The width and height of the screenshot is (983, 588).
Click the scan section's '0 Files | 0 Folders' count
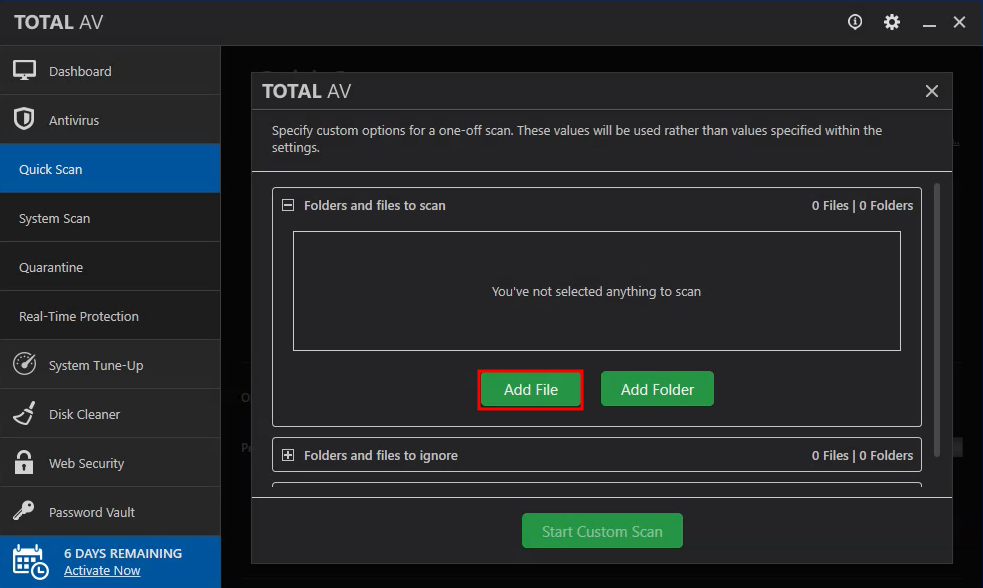(862, 206)
